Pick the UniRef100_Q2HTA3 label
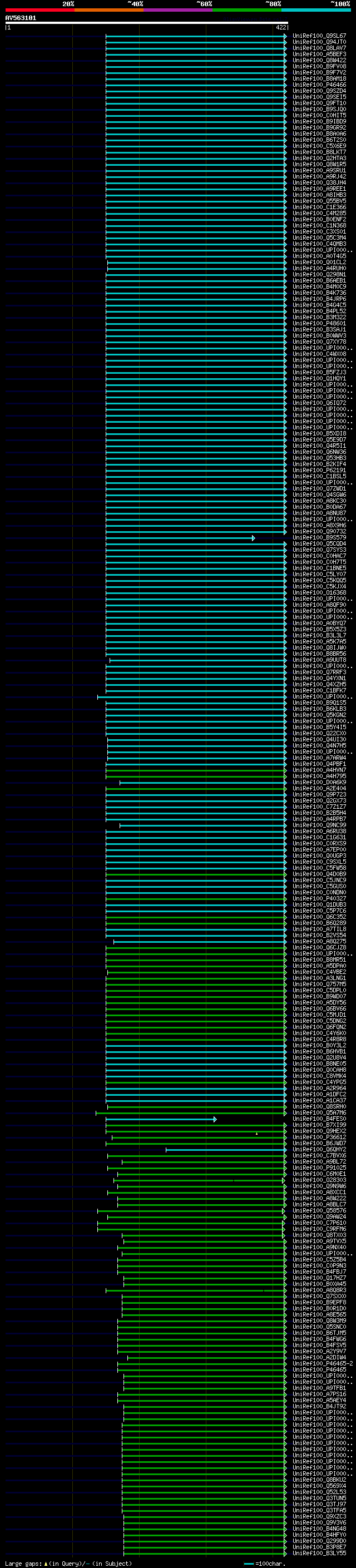The height and width of the screenshot is (1568, 356). click(319, 159)
